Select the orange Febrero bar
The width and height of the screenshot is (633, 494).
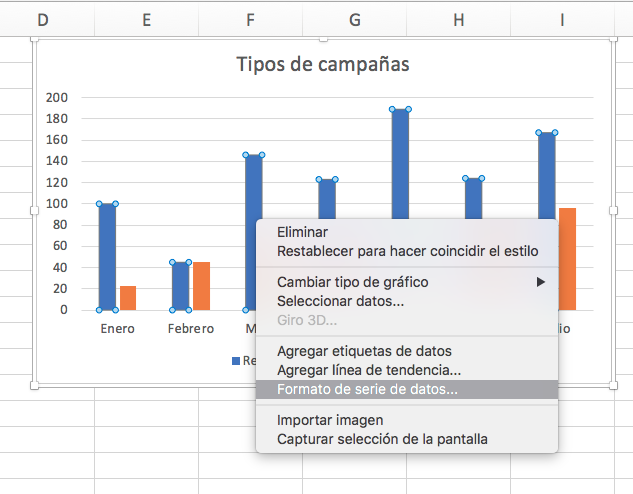[x=201, y=286]
